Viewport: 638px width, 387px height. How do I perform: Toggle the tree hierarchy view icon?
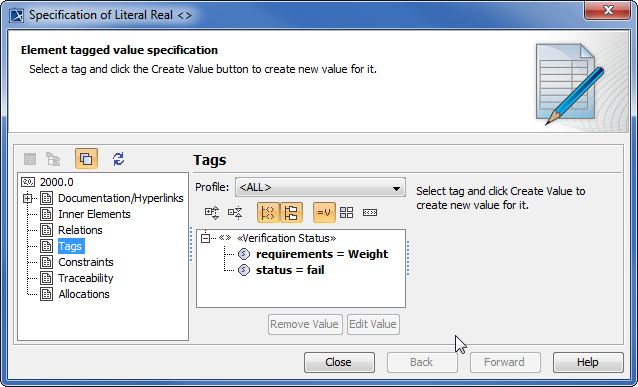(x=291, y=212)
